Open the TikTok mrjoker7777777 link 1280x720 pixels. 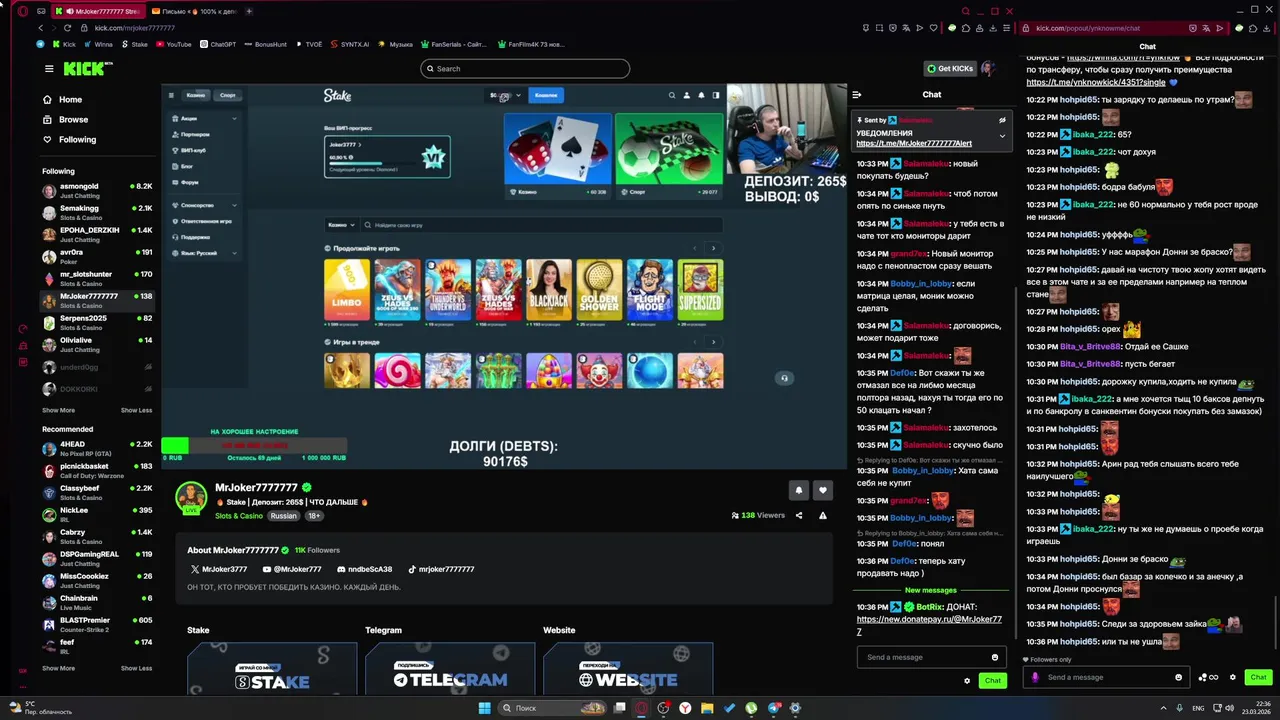[441, 569]
